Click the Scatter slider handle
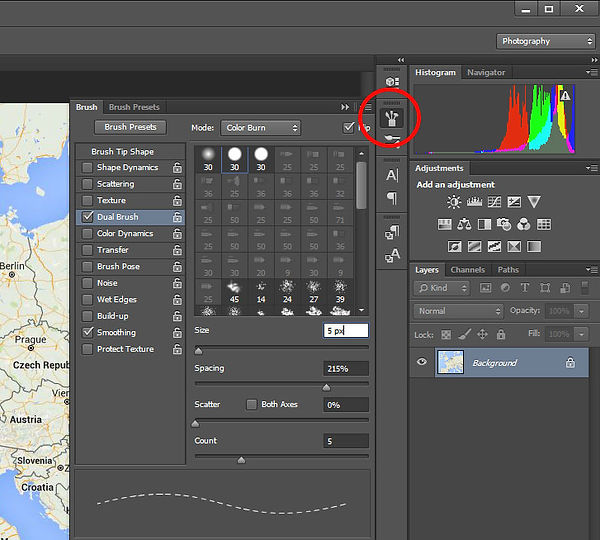Screen dimensions: 600x540 pos(196,423)
